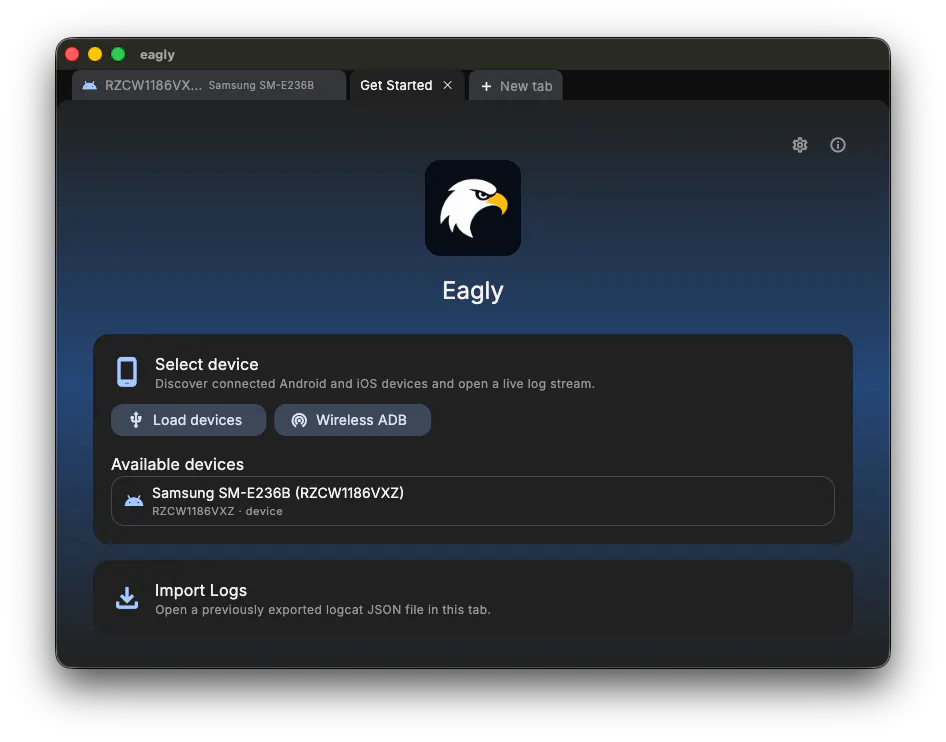Select the Samsung SM-E236B (RZCW1186VXZ) device

point(472,501)
